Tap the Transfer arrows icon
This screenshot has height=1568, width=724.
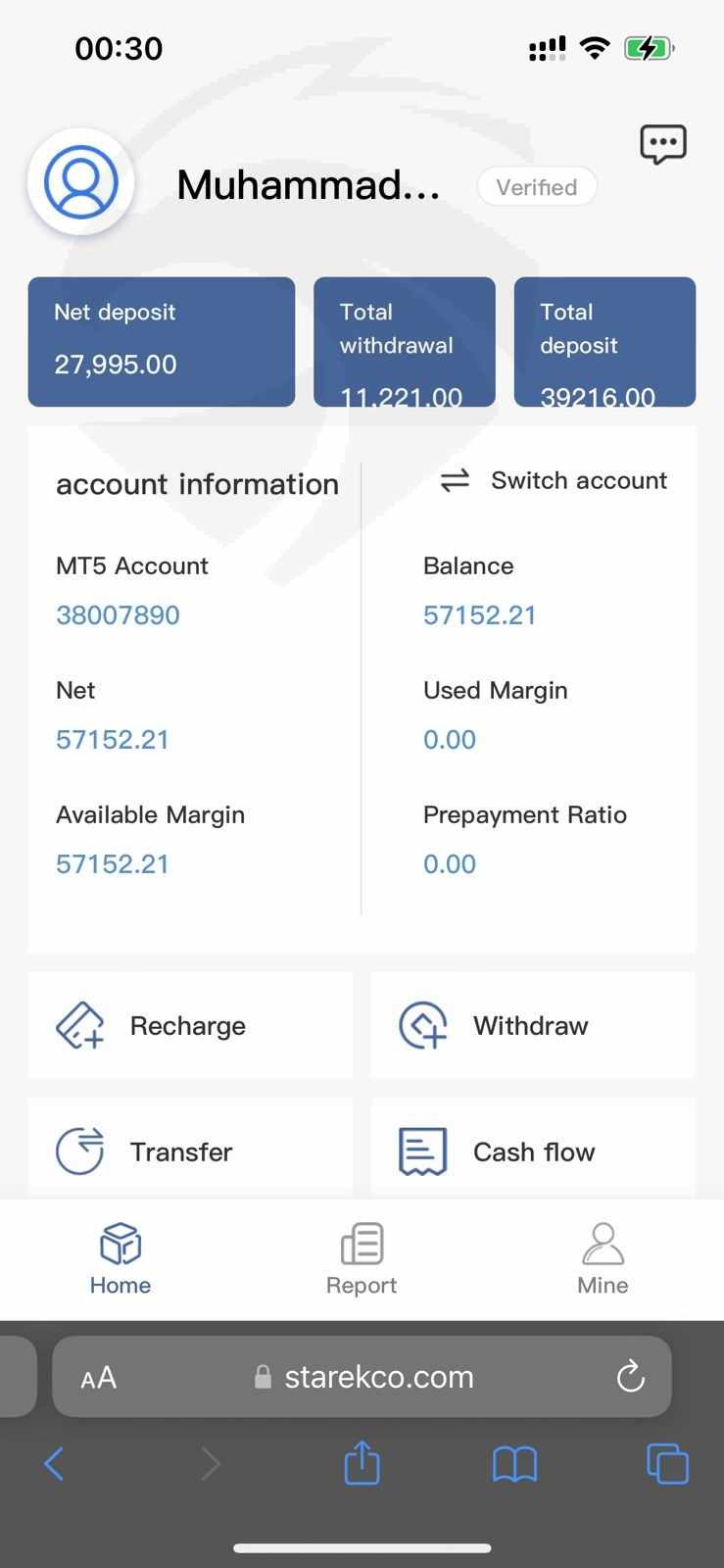[x=80, y=1151]
